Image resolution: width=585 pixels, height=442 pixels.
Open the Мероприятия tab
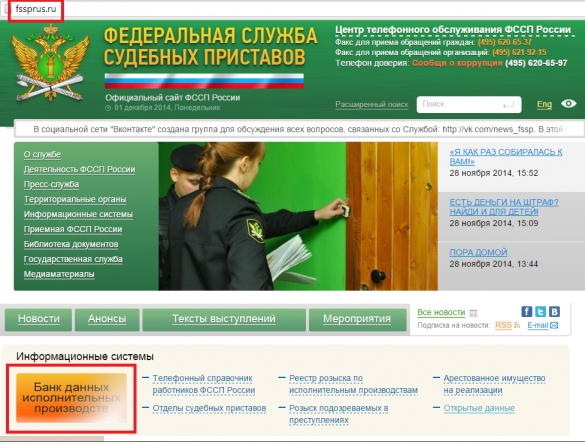357,319
